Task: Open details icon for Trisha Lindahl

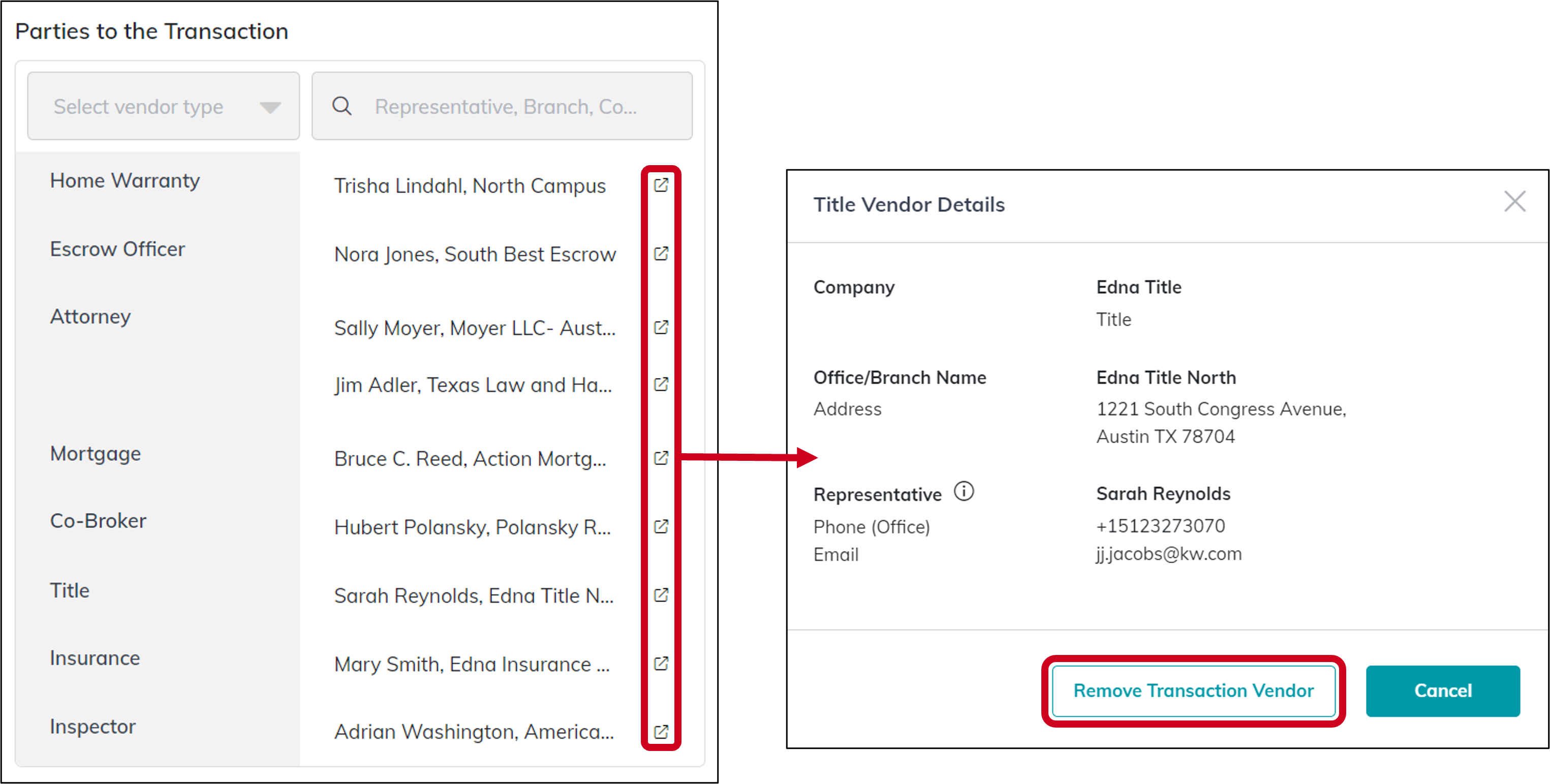Action: pos(661,185)
